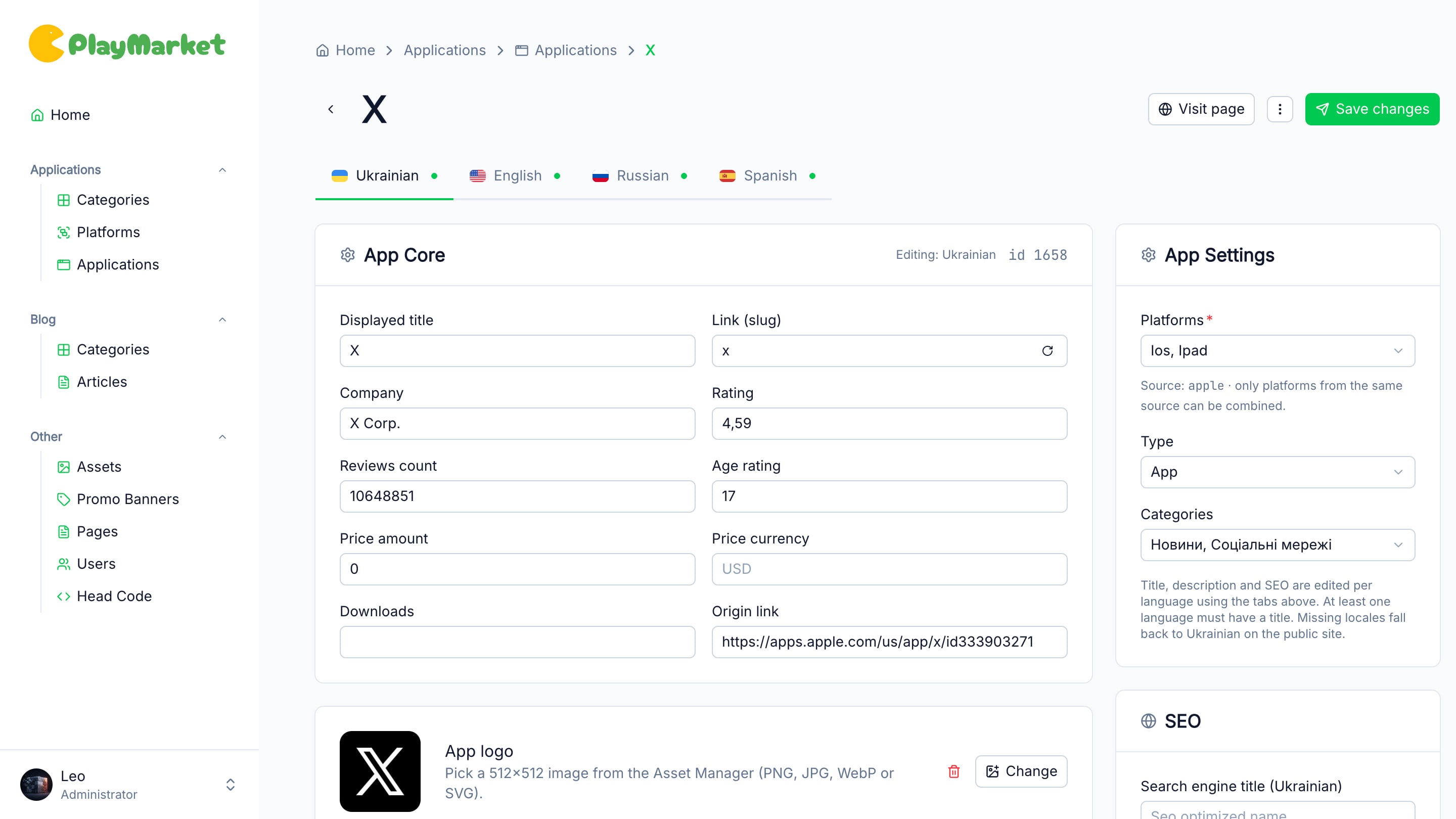Open the Type dropdown
The height and width of the screenshot is (819, 1456).
click(1278, 472)
